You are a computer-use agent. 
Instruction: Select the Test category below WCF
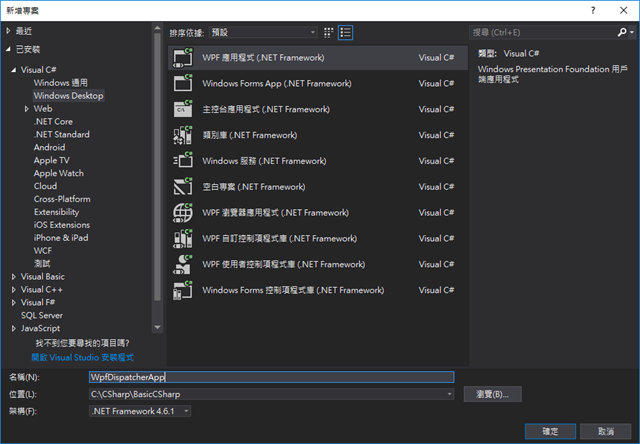tap(42, 264)
